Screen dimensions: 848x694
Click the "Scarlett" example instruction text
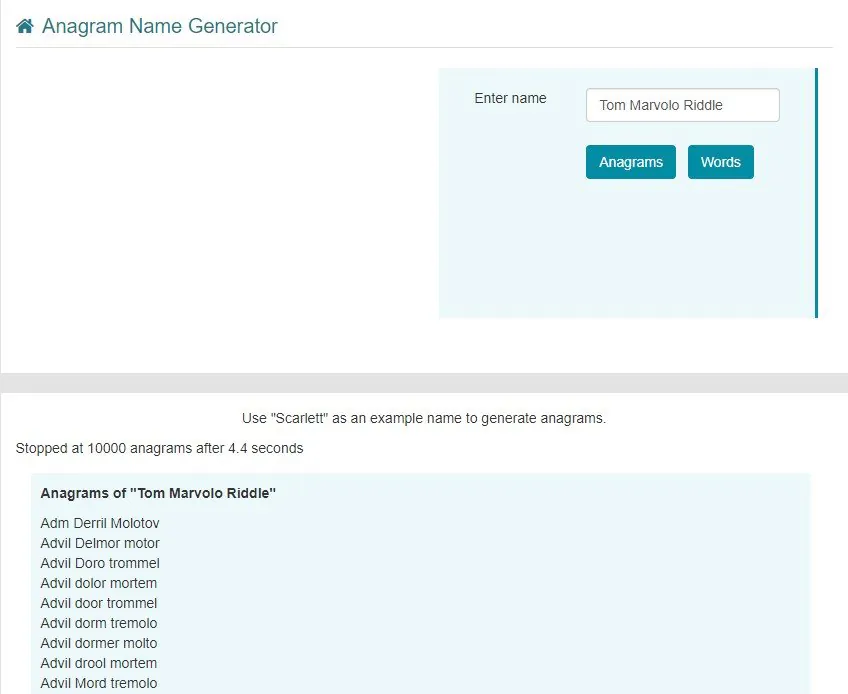(424, 418)
